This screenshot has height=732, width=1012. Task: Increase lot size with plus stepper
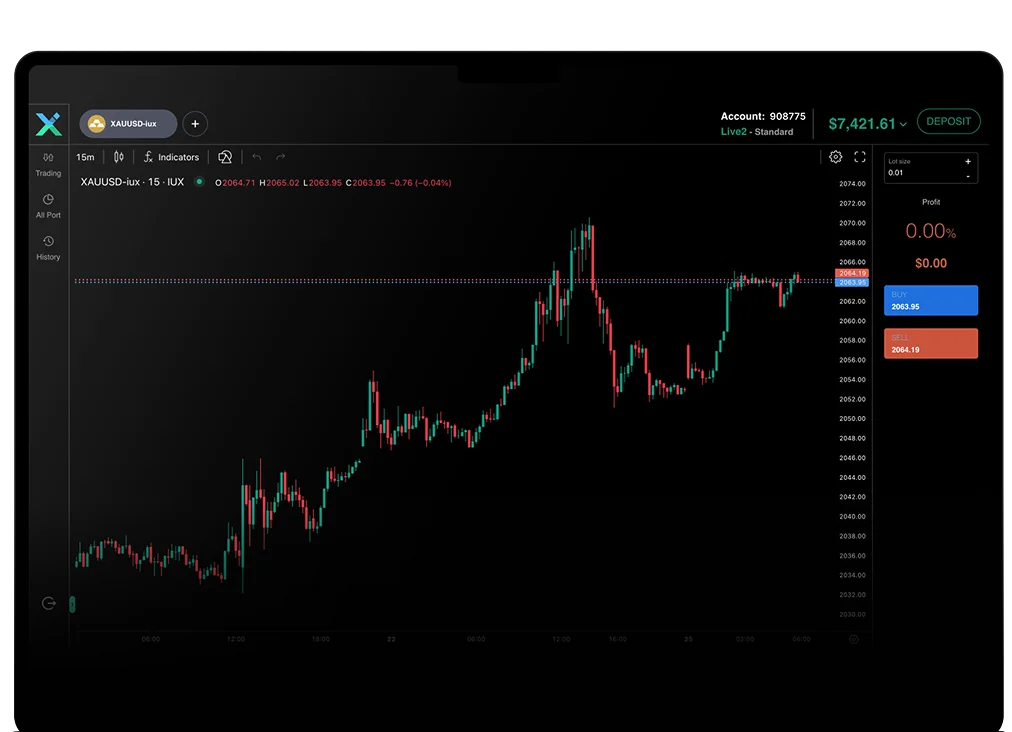point(967,161)
